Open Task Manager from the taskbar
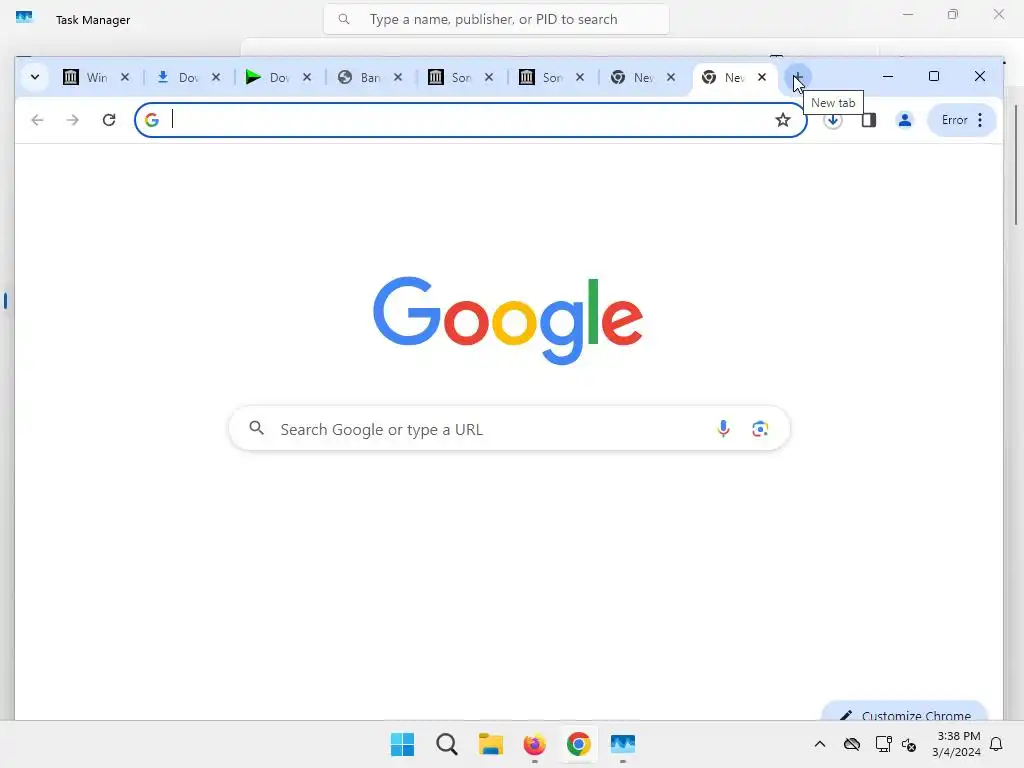 [622, 744]
